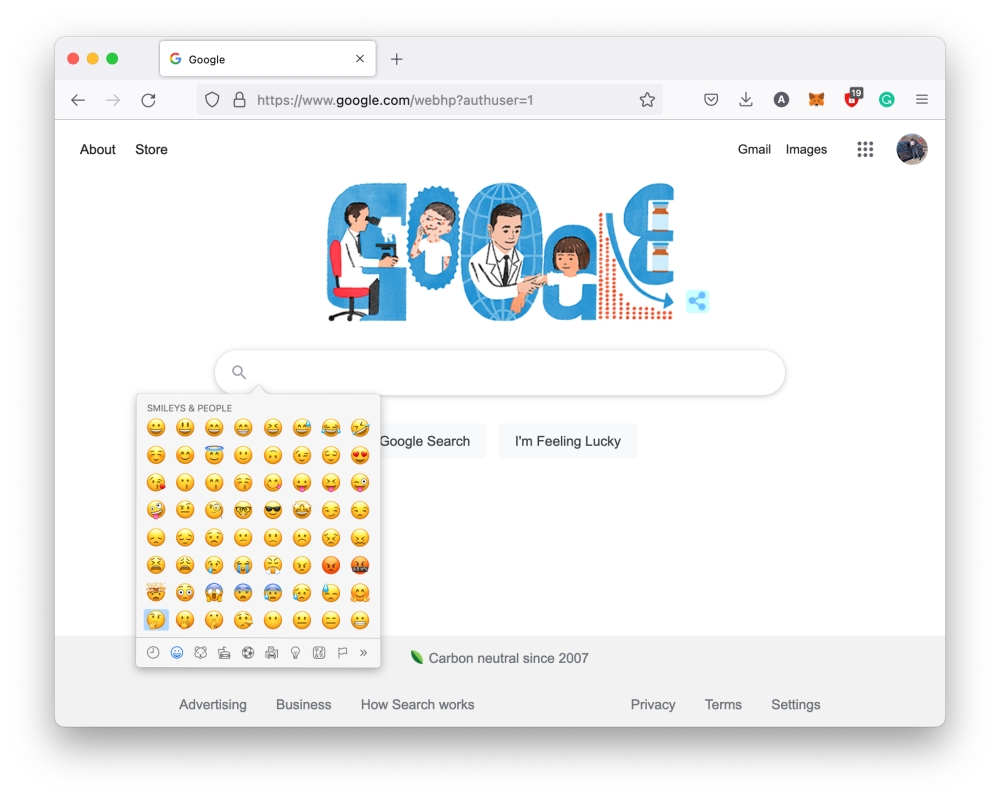1000x799 pixels.
Task: Save the page to Pocket
Action: tap(711, 99)
